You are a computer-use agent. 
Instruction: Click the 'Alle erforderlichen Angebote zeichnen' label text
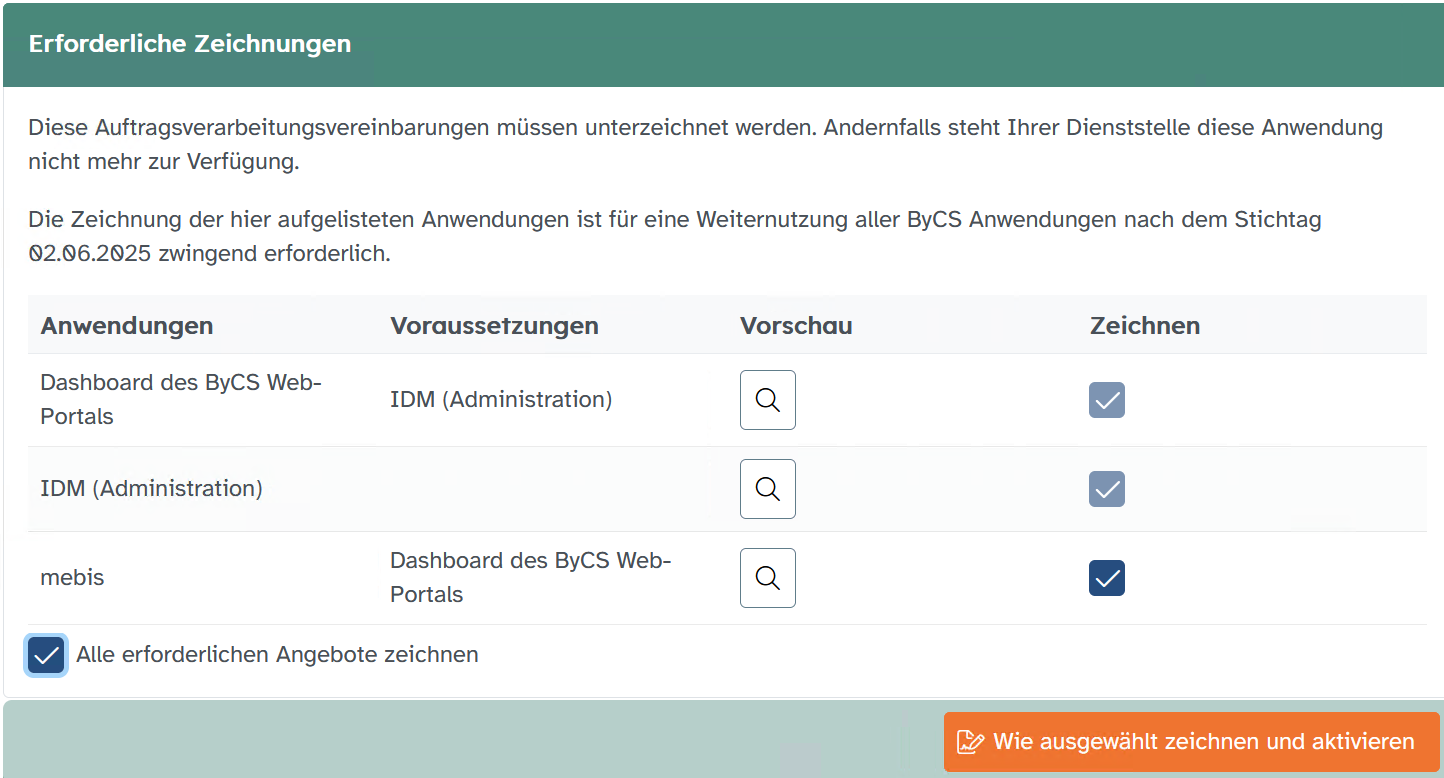tap(277, 655)
